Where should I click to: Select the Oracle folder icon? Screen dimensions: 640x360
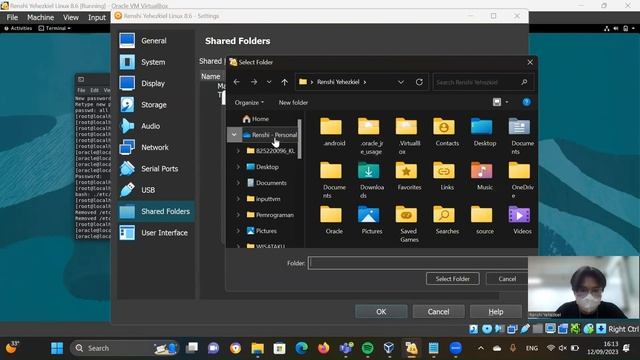pos(331,215)
